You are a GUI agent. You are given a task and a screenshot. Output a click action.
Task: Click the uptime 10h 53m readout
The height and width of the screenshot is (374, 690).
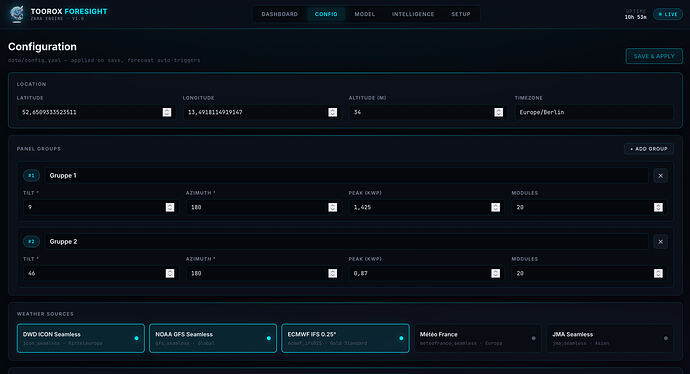[x=635, y=17]
